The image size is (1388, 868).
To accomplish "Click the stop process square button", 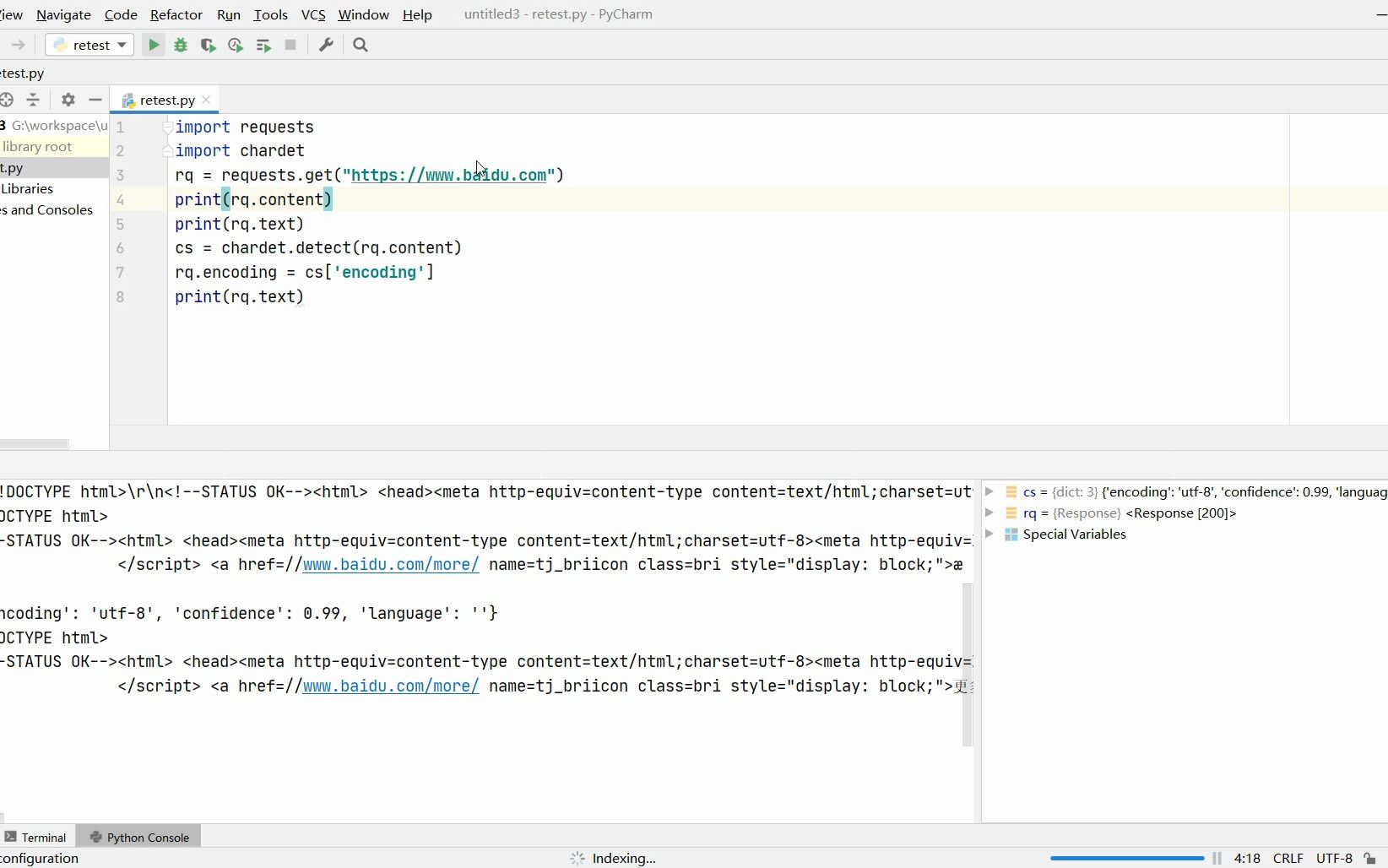I will tap(290, 45).
